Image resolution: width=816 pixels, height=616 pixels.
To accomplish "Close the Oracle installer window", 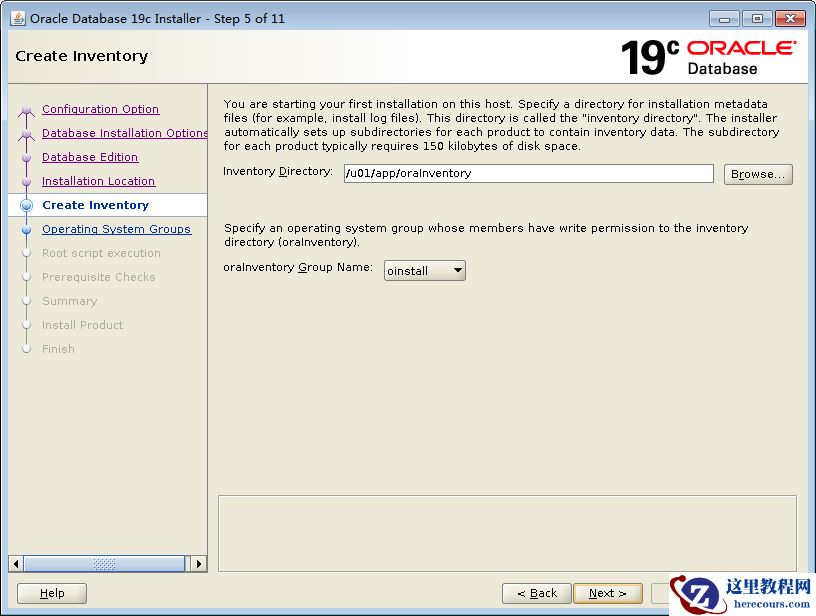I will (x=790, y=19).
